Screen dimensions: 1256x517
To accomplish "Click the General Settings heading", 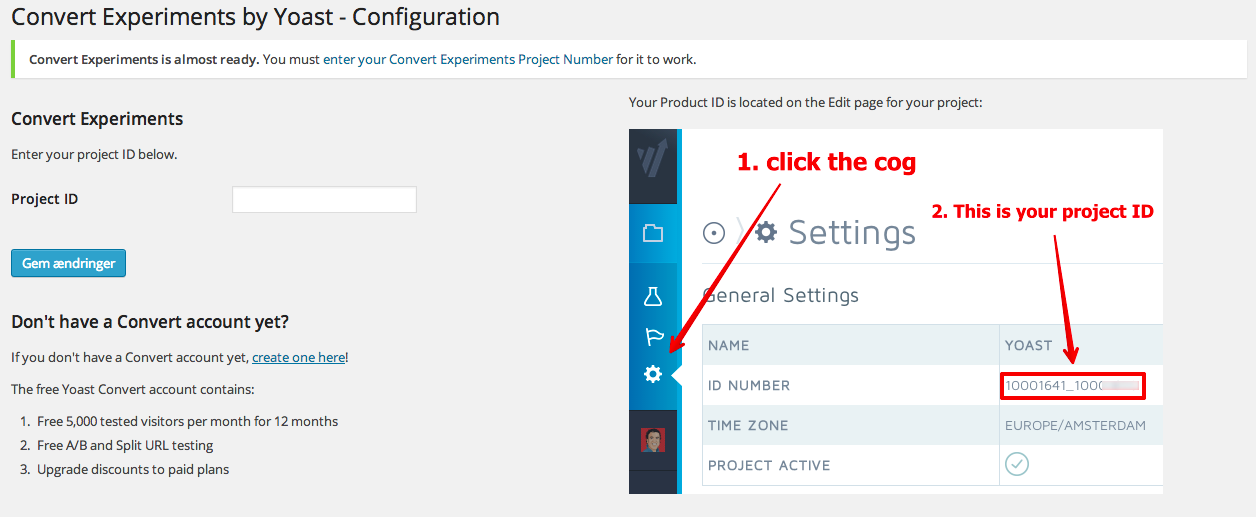I will [781, 295].
